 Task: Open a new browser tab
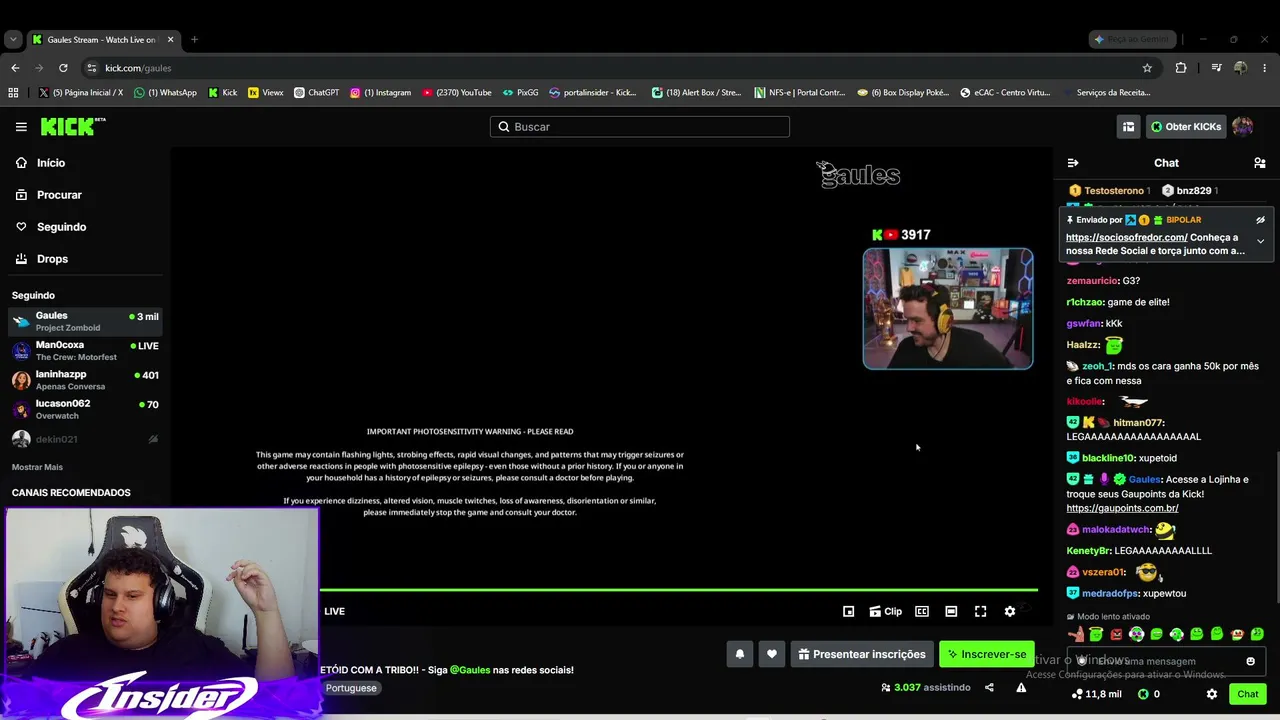194,40
